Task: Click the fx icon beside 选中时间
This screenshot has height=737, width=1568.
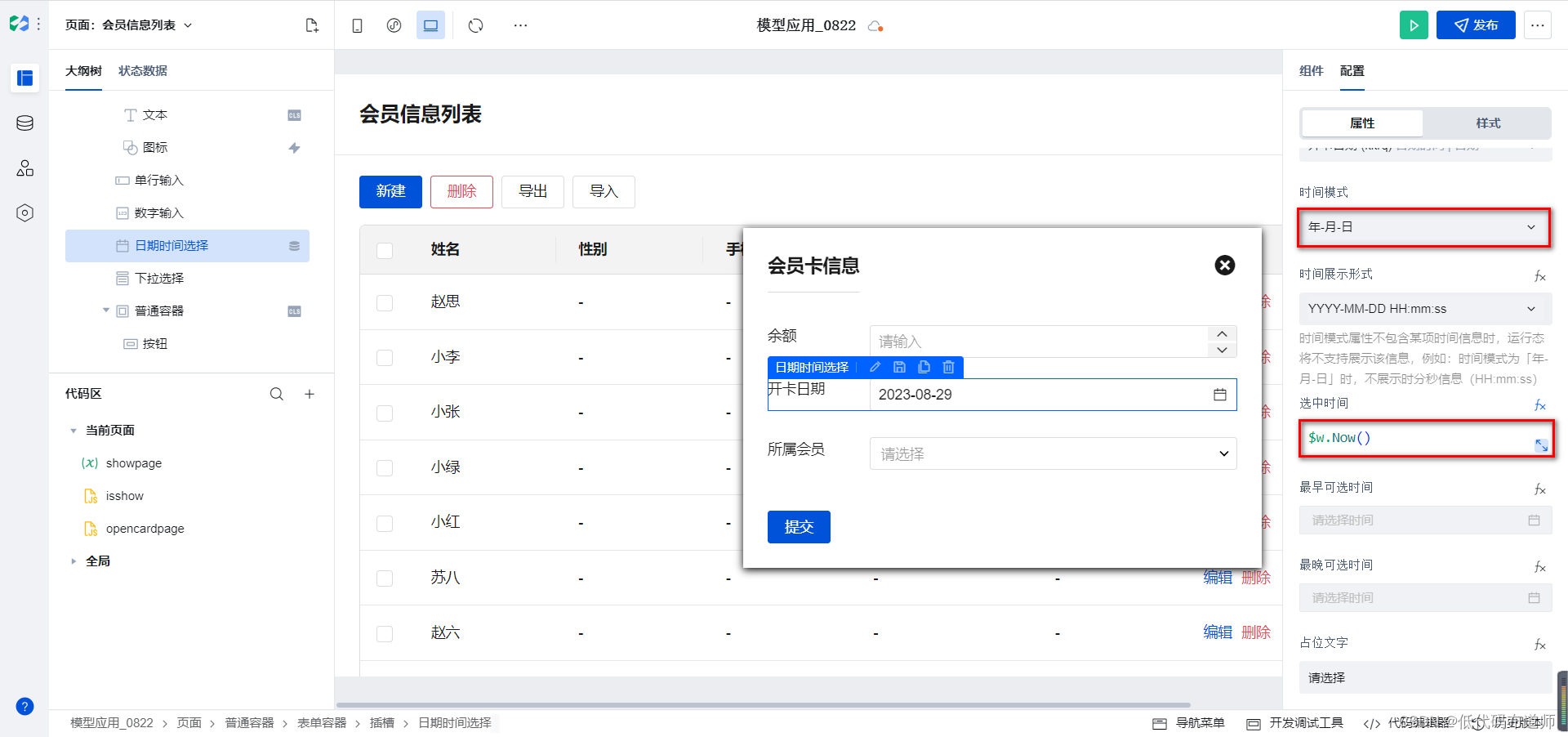Action: (x=1539, y=405)
